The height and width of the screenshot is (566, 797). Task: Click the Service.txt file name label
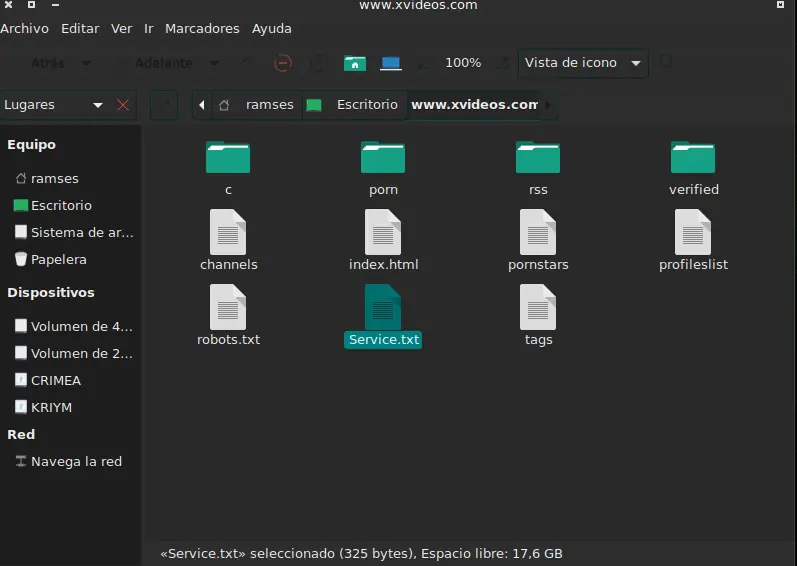coord(384,339)
